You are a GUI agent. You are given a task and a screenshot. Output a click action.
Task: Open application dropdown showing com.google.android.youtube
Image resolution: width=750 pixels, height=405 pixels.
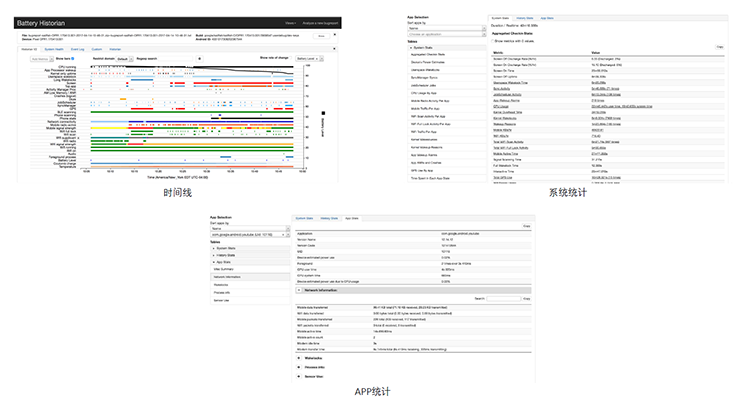tap(250, 235)
